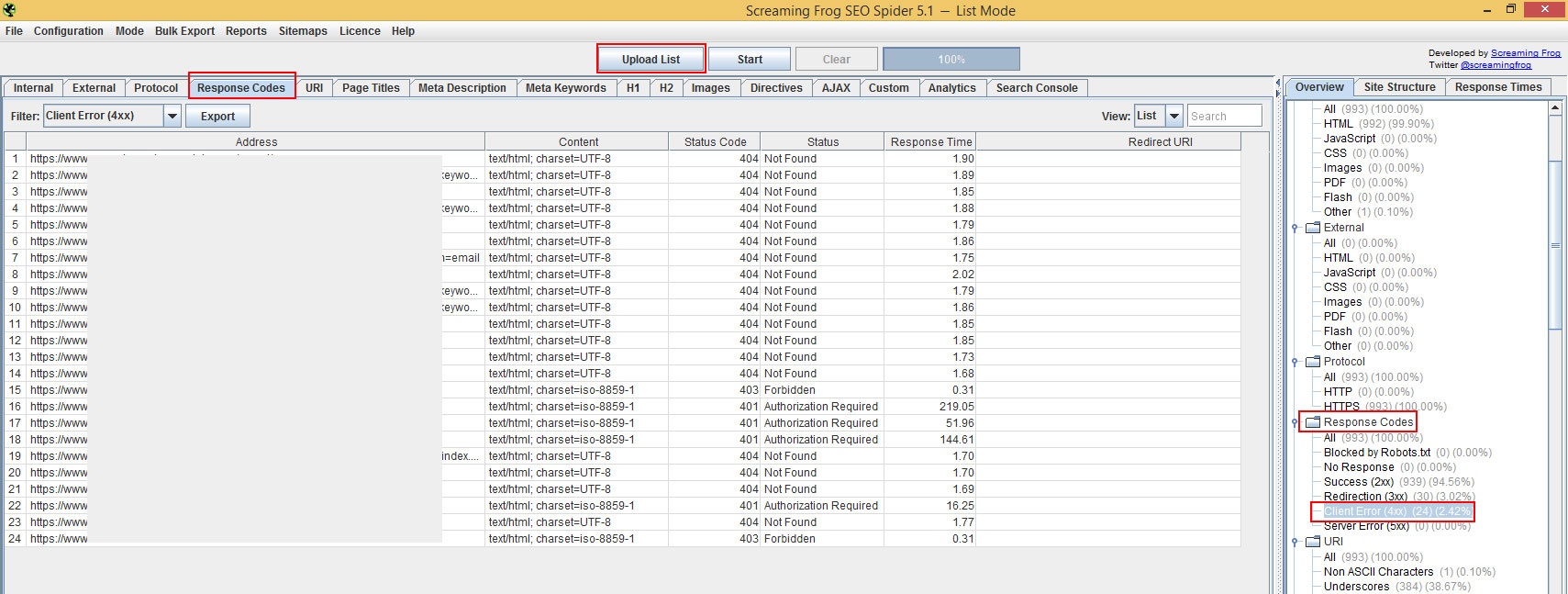Switch to the External tab
Screen dimensions: 1568x594
[x=94, y=88]
